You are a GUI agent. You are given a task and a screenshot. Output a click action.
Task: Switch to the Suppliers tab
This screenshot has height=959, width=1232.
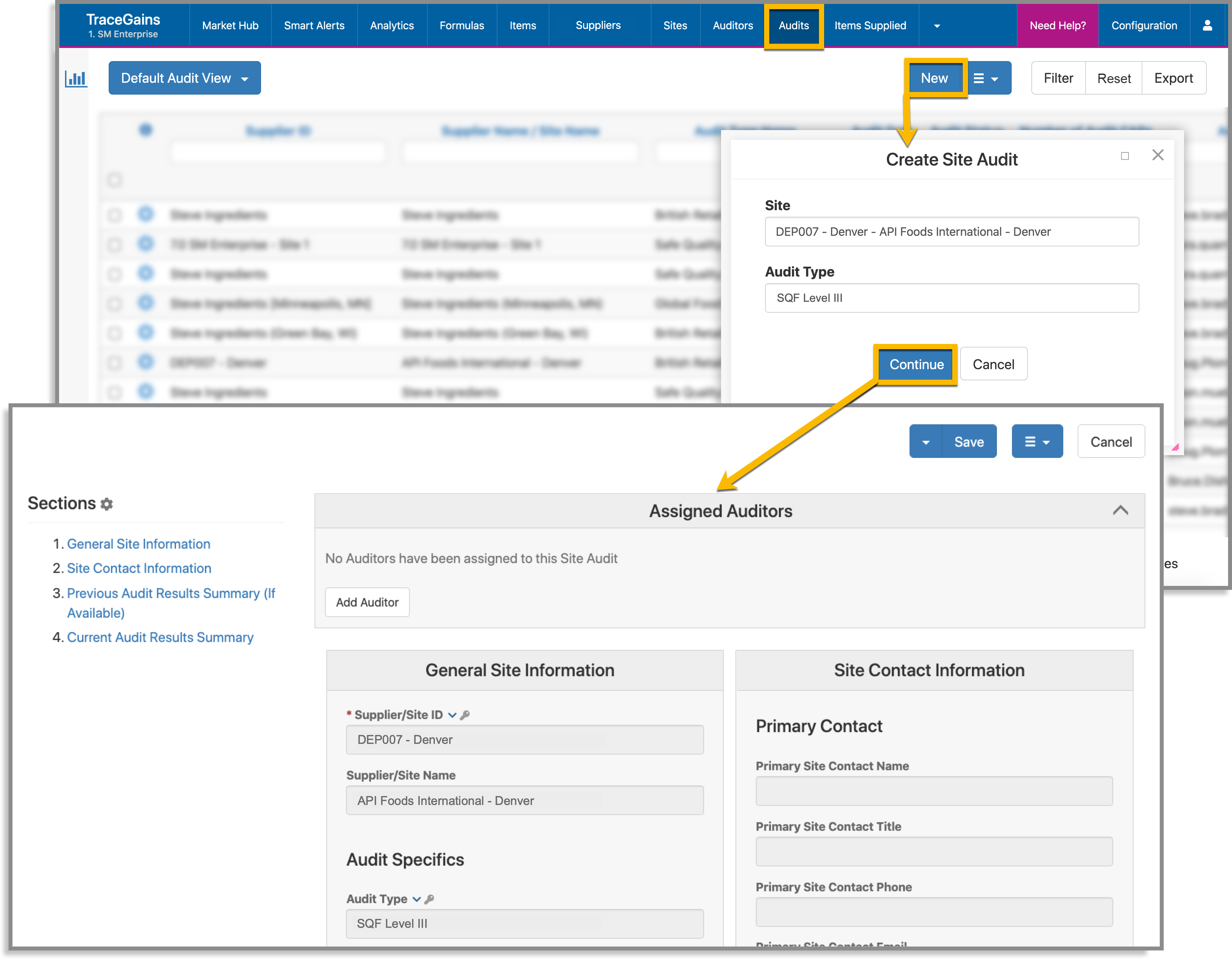[x=598, y=25]
